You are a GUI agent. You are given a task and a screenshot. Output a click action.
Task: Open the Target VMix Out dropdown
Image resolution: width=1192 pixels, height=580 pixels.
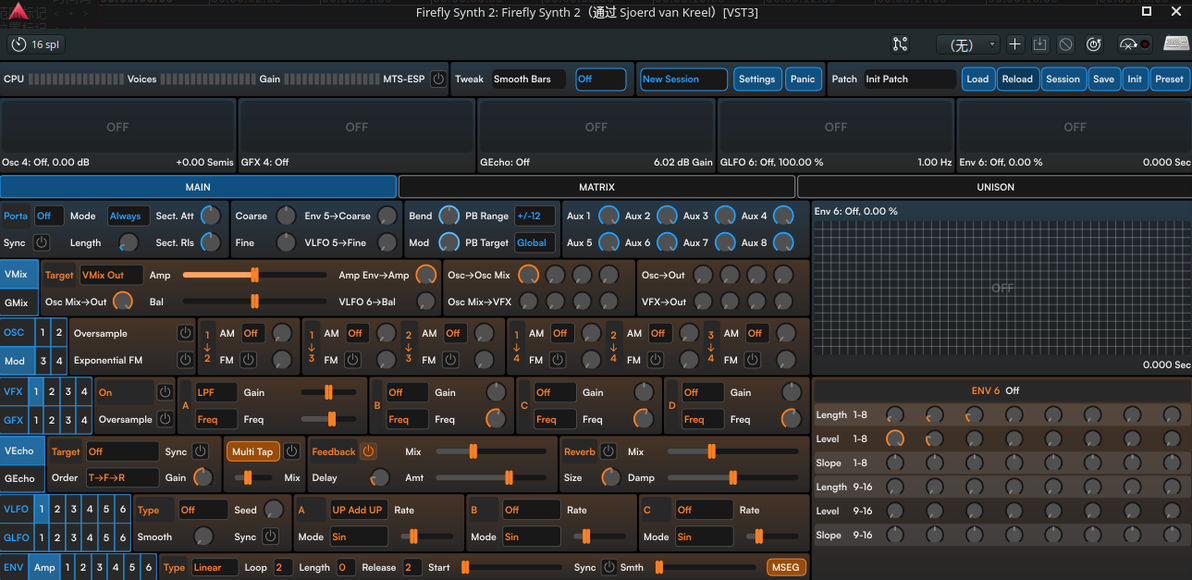pyautogui.click(x=112, y=275)
